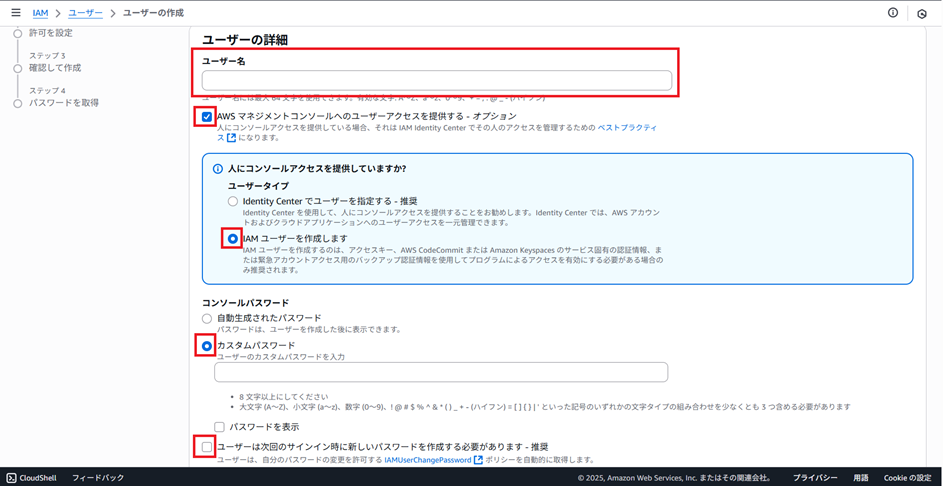Open CloudShell from the footer
The width and height of the screenshot is (943, 486).
pos(31,478)
